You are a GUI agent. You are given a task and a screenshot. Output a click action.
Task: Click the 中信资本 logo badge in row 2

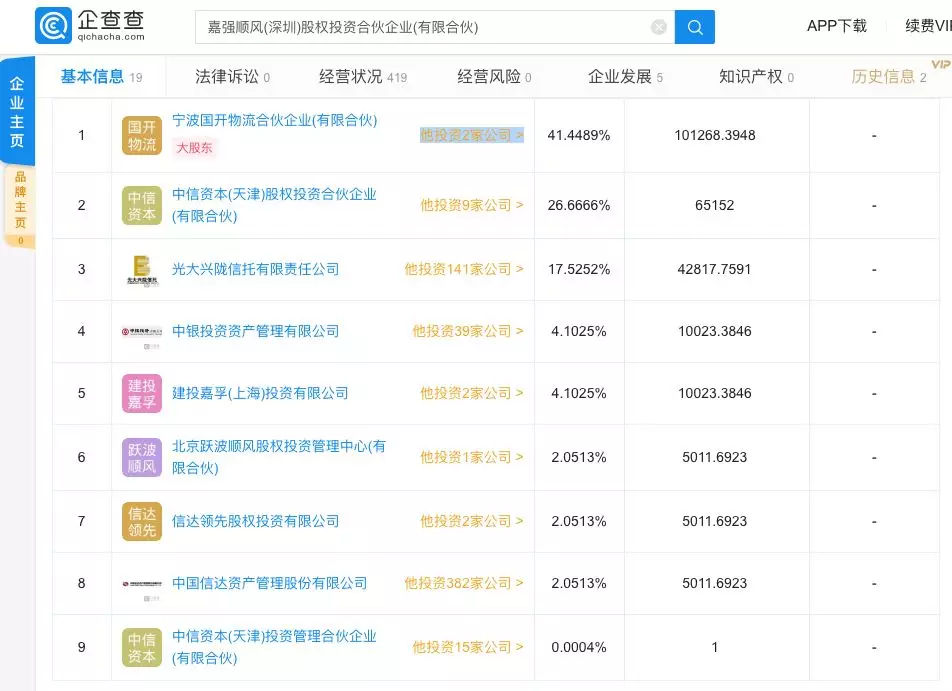point(141,205)
